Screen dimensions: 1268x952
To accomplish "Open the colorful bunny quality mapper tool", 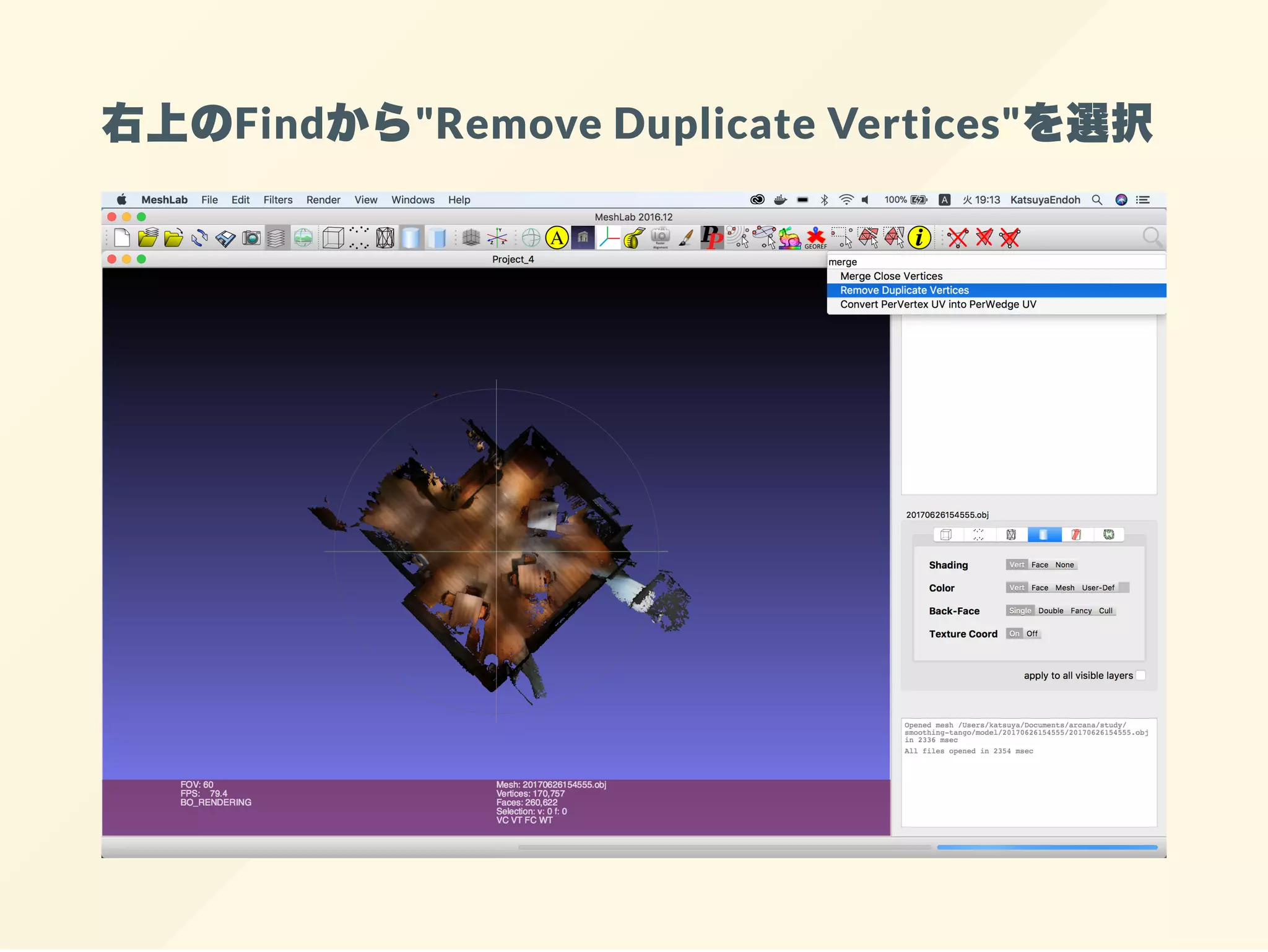I will (x=789, y=238).
